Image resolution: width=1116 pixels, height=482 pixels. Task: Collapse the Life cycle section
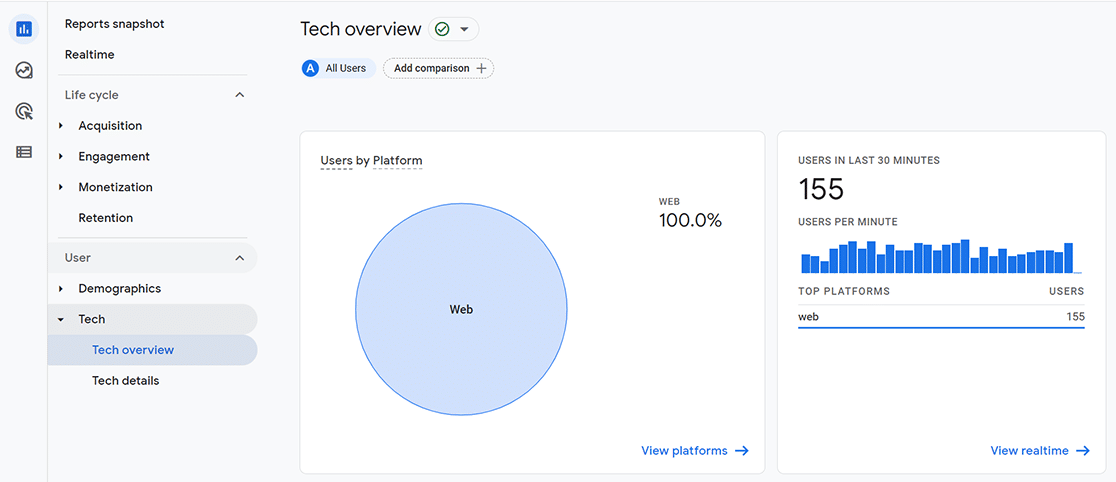coord(239,95)
